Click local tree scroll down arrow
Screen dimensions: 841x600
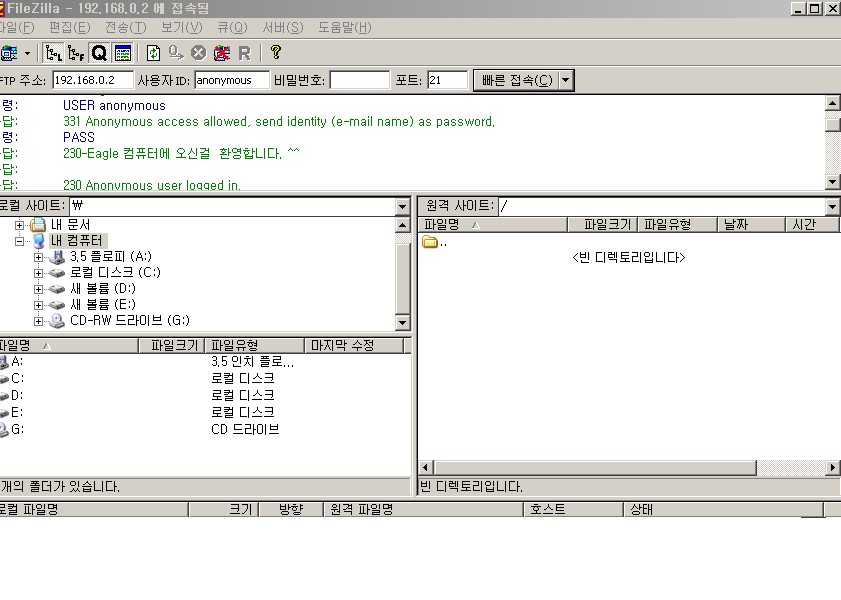coord(403,322)
